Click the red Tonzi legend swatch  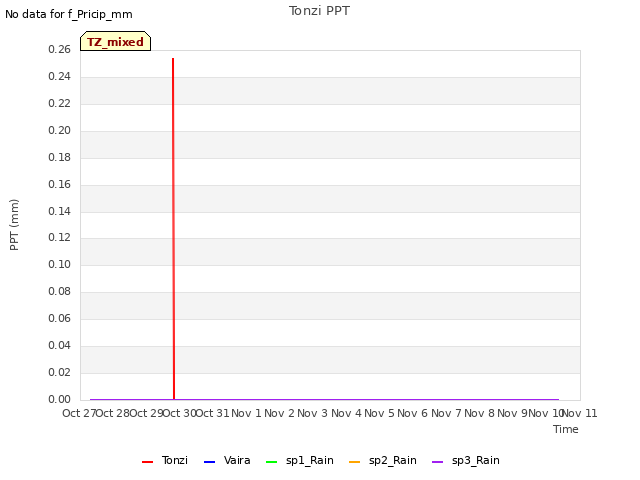click(147, 462)
